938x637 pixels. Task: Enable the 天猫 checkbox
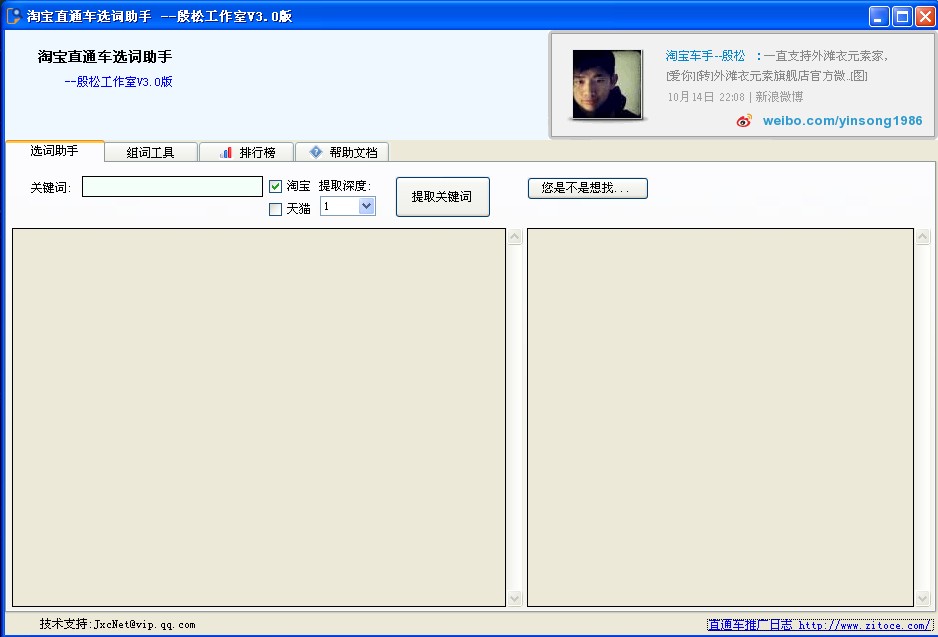point(276,209)
